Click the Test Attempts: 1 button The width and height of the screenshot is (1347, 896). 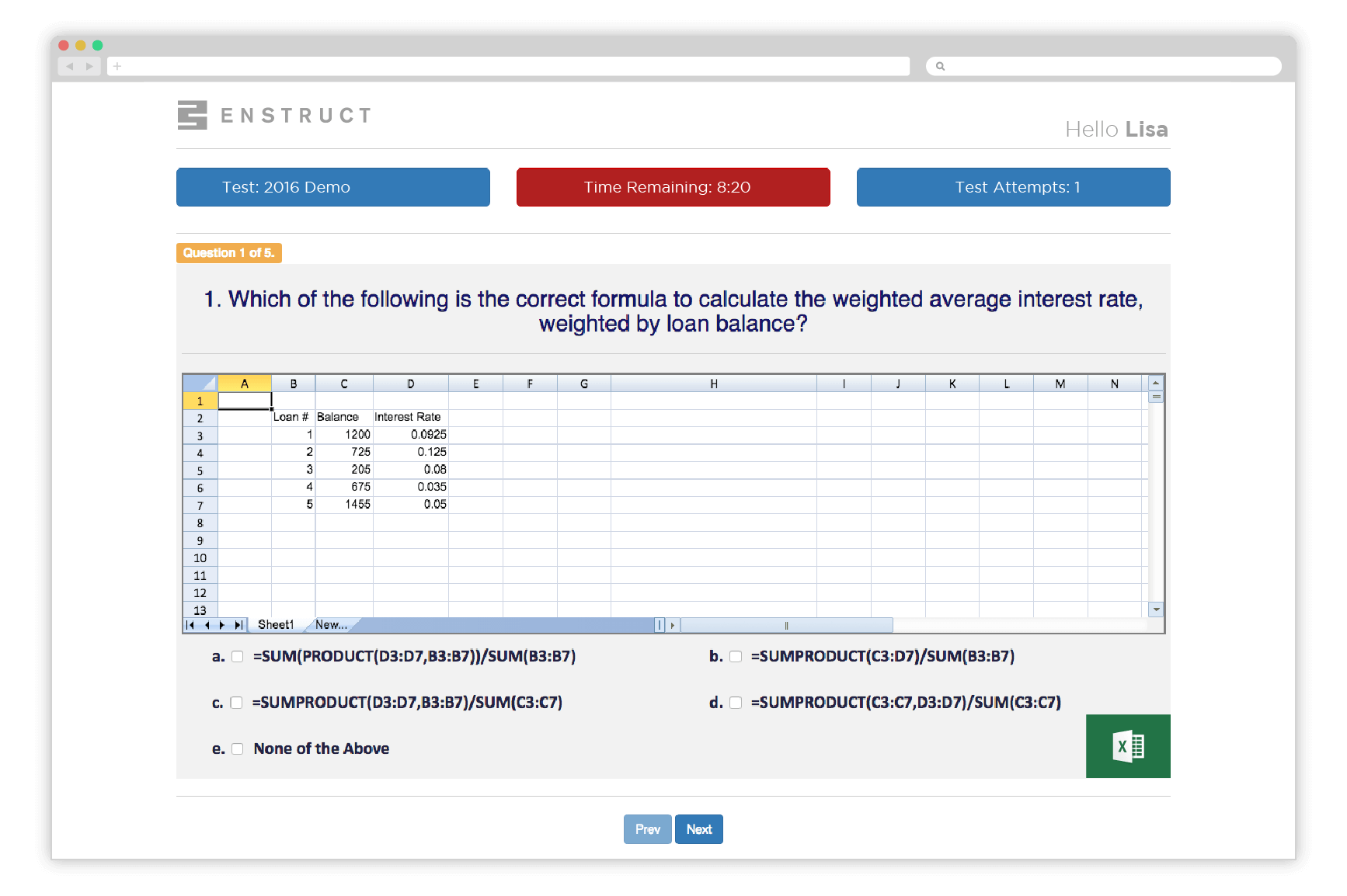(1014, 187)
